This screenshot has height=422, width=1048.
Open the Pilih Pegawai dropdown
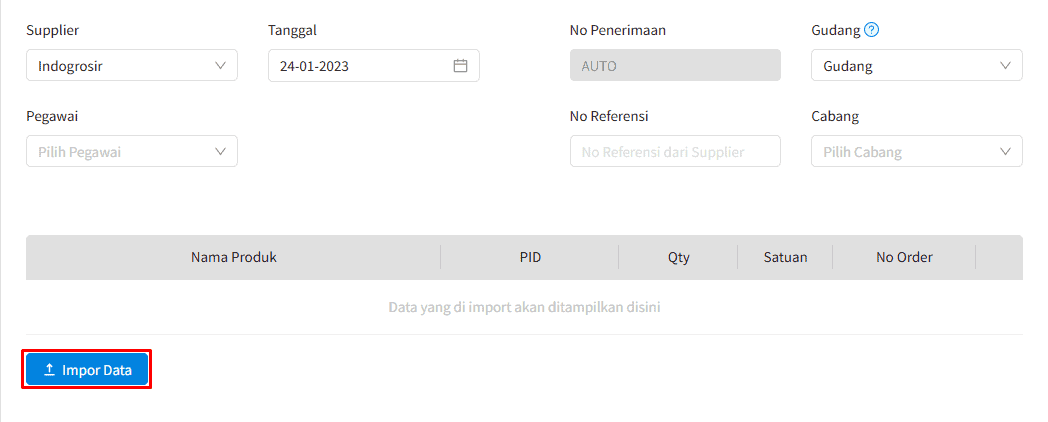(132, 151)
